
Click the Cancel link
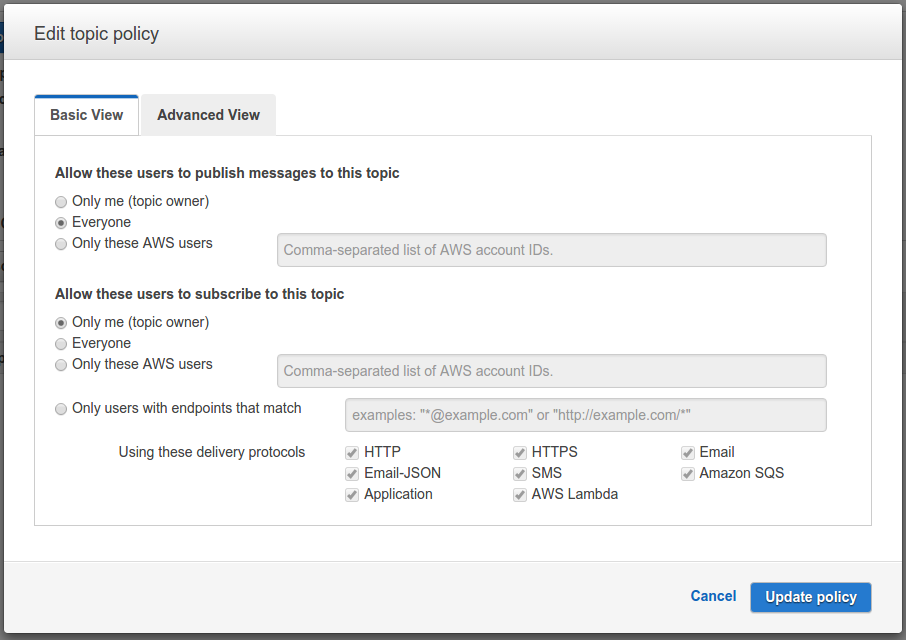[x=713, y=596]
